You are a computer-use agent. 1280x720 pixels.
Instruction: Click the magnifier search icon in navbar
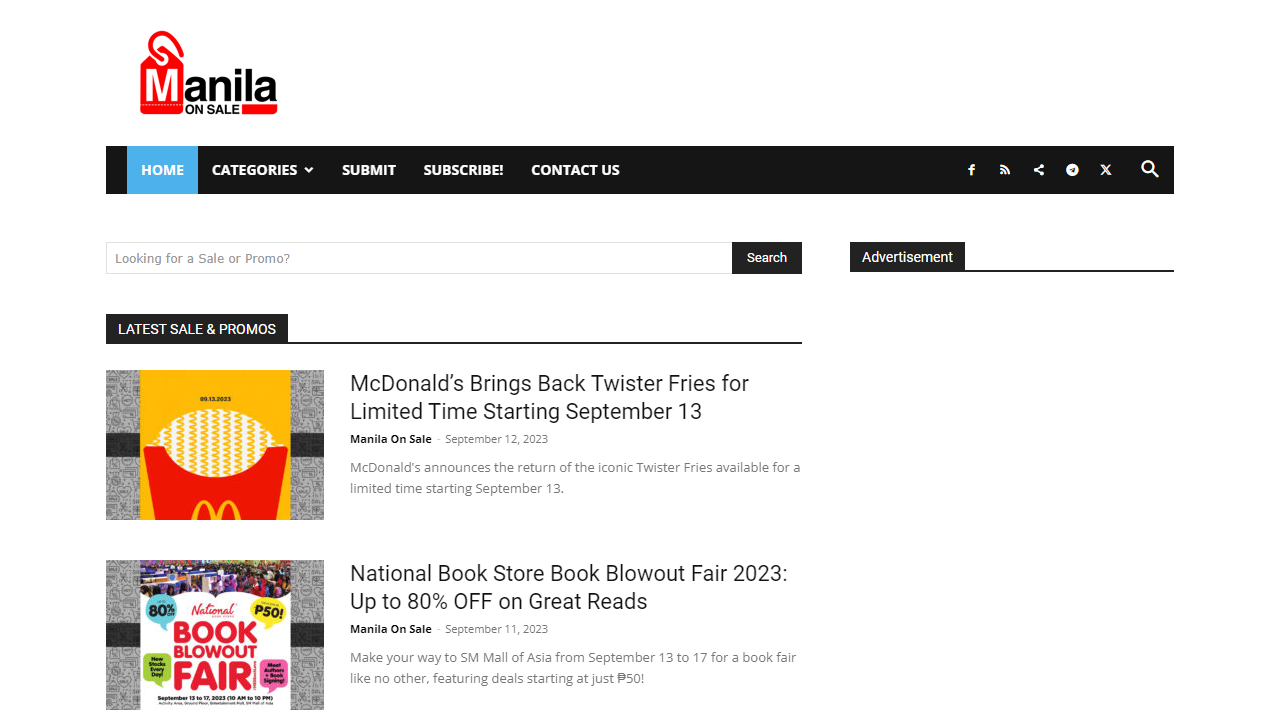(1150, 169)
